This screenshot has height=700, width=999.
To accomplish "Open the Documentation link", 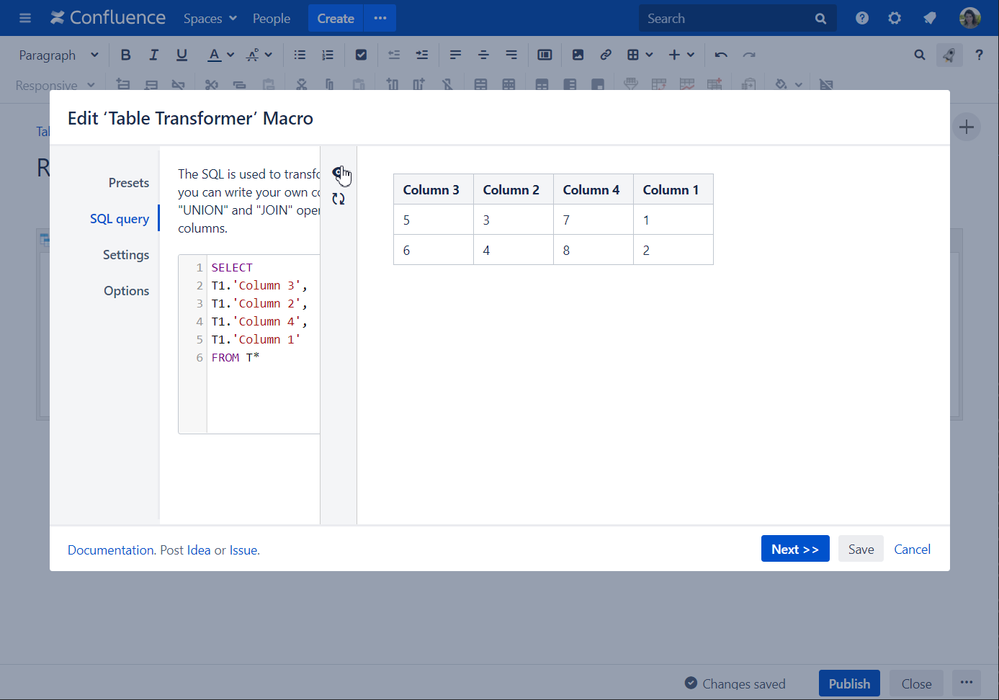I will tap(111, 550).
